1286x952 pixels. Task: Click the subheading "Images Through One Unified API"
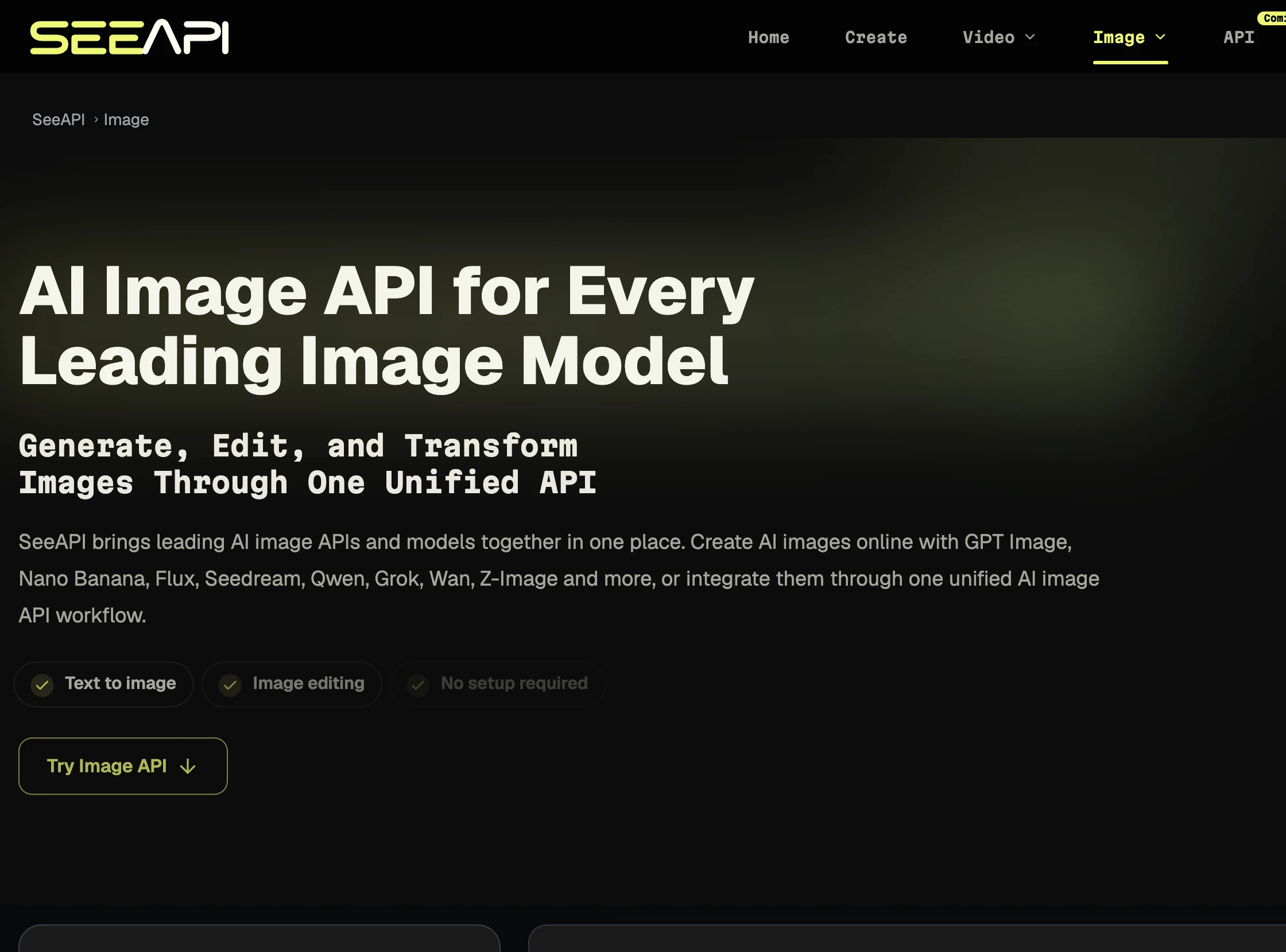click(x=308, y=483)
